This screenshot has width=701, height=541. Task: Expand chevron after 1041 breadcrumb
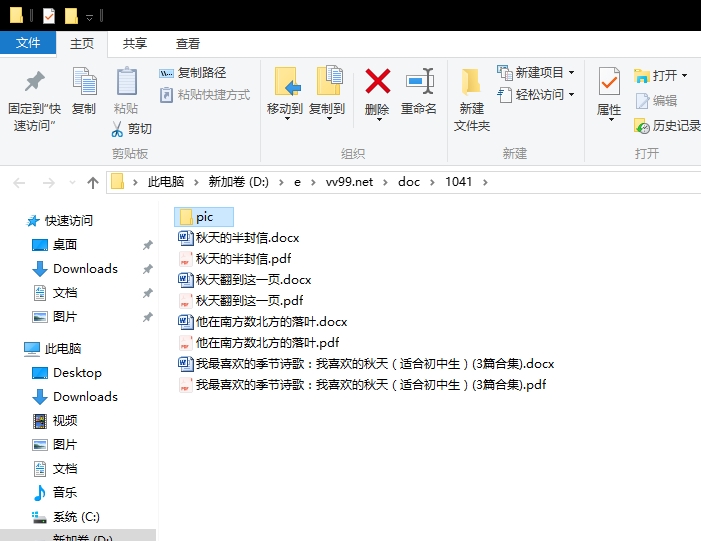pyautogui.click(x=485, y=182)
